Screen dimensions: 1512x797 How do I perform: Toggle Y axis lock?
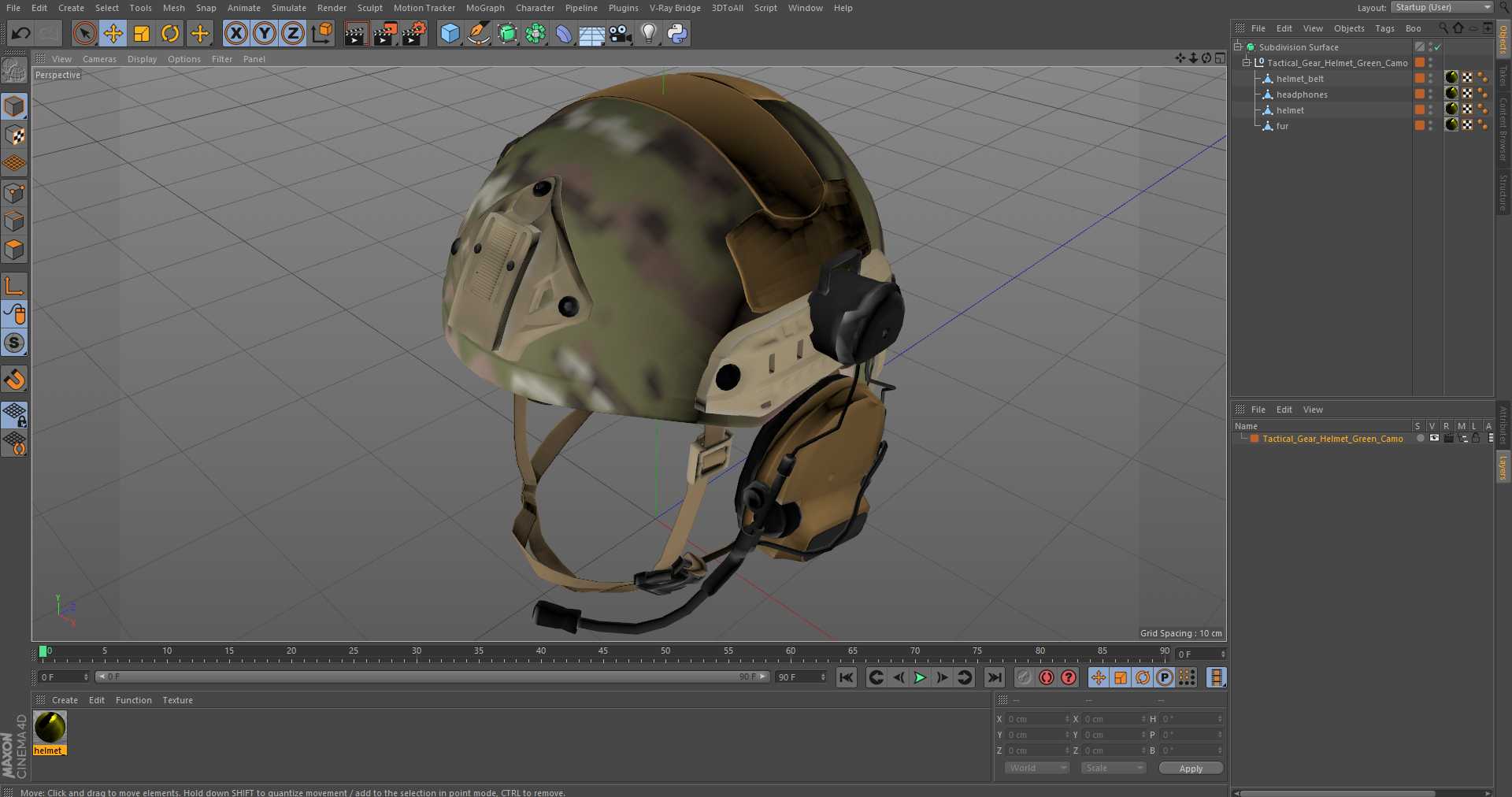click(265, 33)
